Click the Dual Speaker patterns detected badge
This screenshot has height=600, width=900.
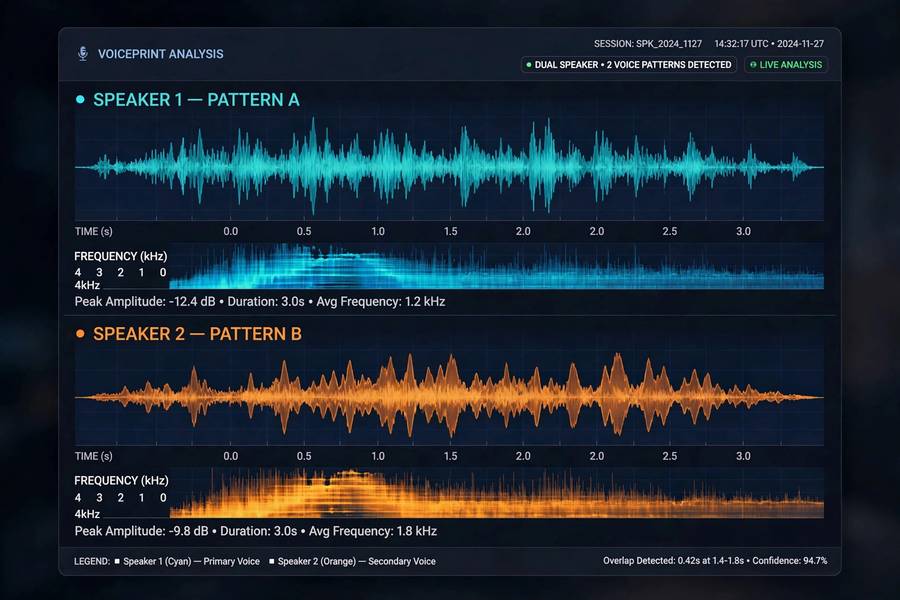(629, 65)
